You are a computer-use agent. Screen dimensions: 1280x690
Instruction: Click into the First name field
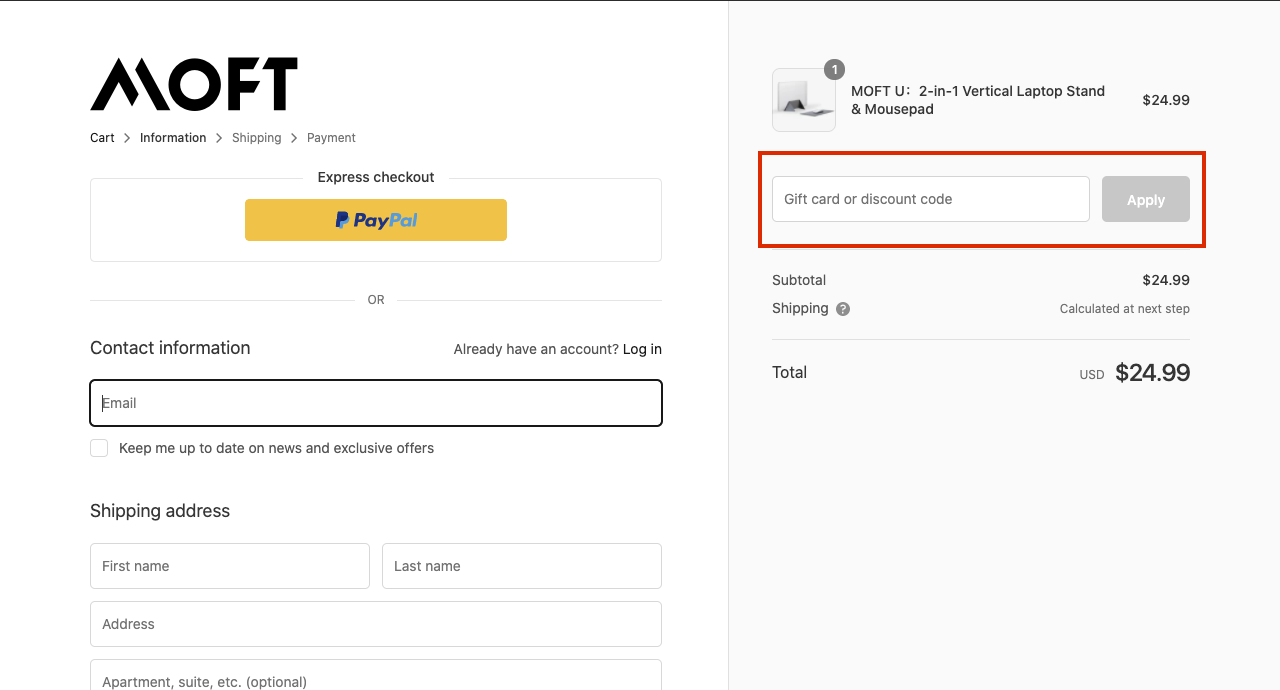tap(230, 566)
